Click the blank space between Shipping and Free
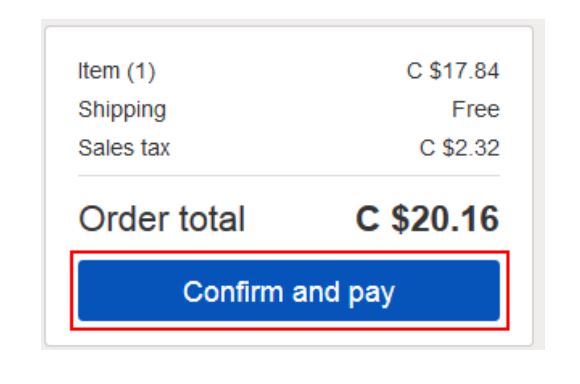This screenshot has height=384, width=580. coord(309,110)
